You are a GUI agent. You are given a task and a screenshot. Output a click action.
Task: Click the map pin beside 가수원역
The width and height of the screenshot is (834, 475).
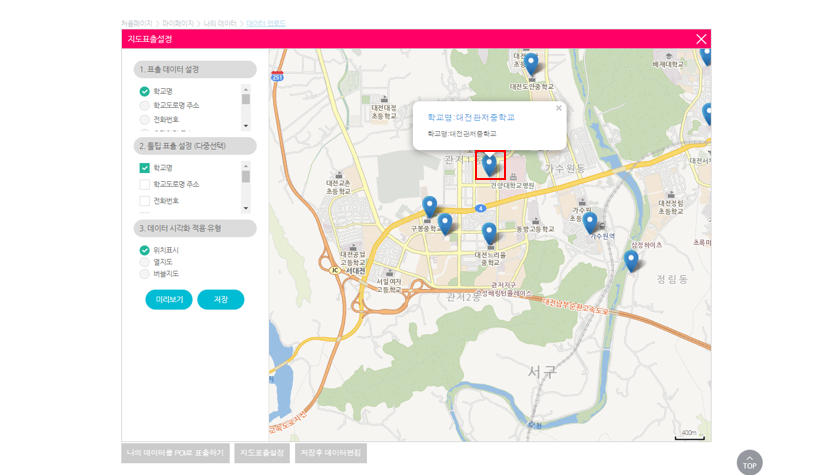pos(589,223)
